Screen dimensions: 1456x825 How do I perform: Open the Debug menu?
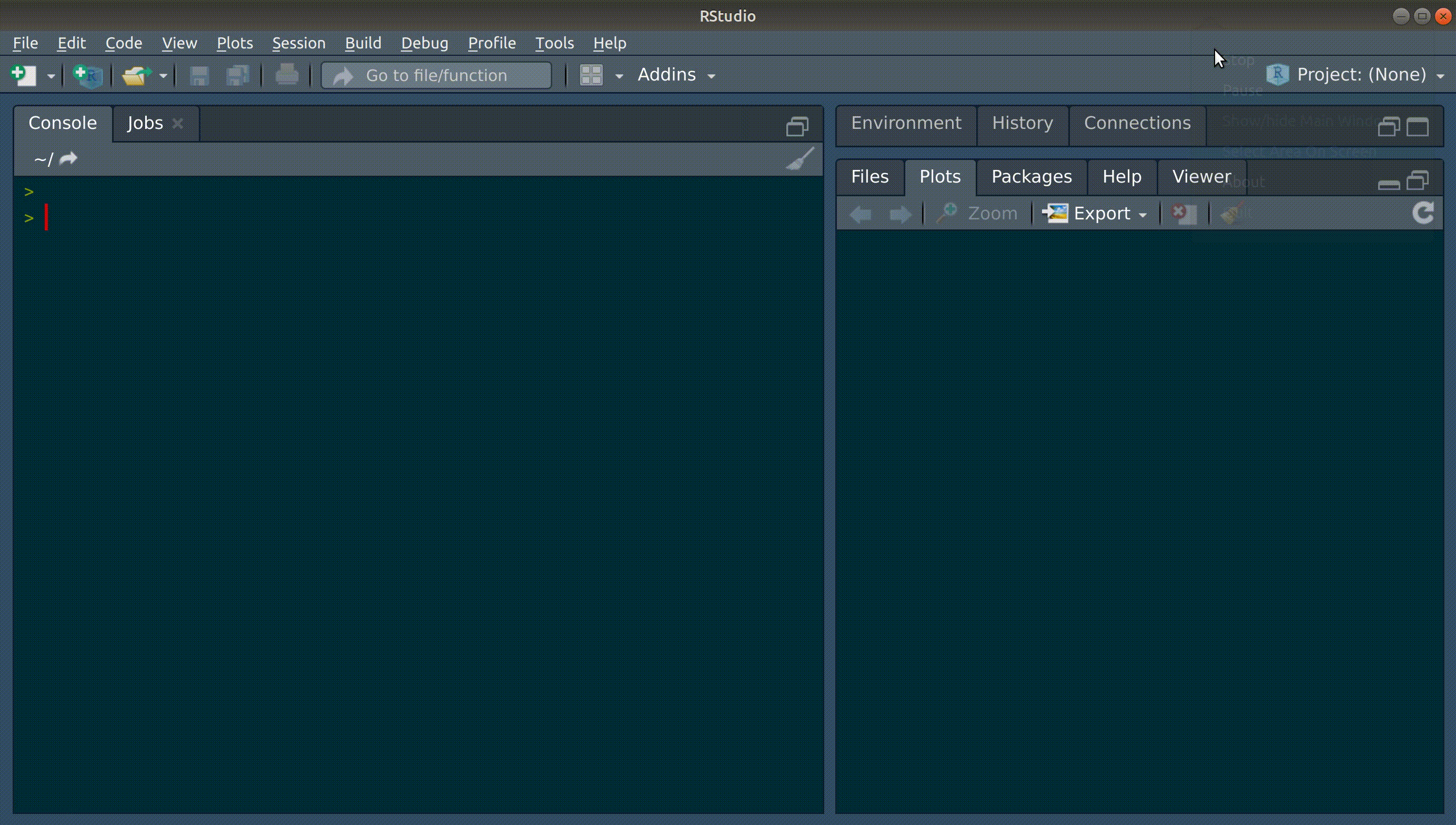pos(424,43)
